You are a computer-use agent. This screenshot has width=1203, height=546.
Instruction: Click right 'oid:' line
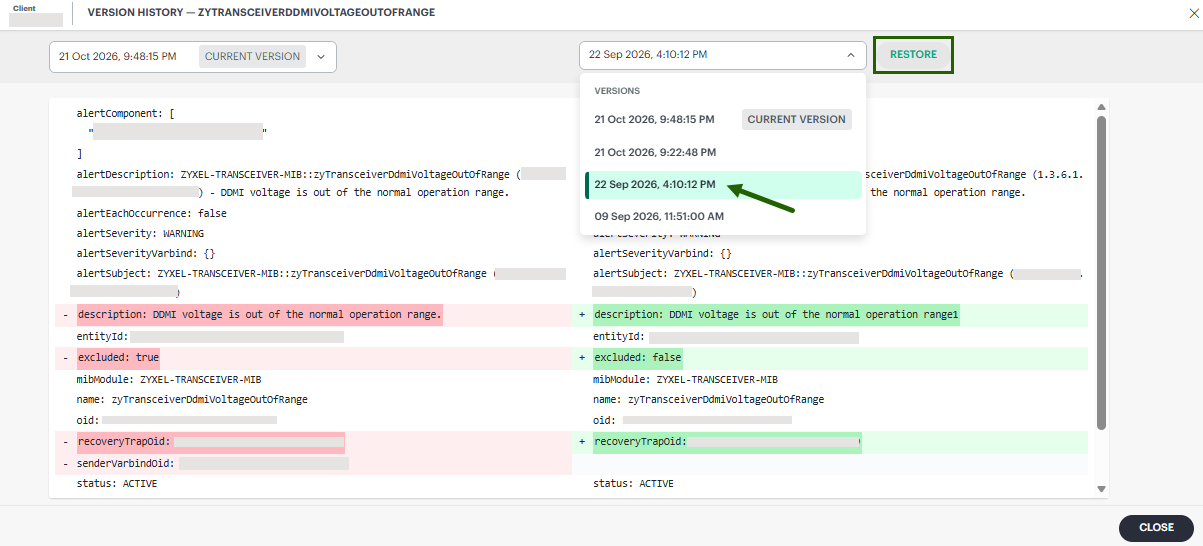tap(692, 421)
